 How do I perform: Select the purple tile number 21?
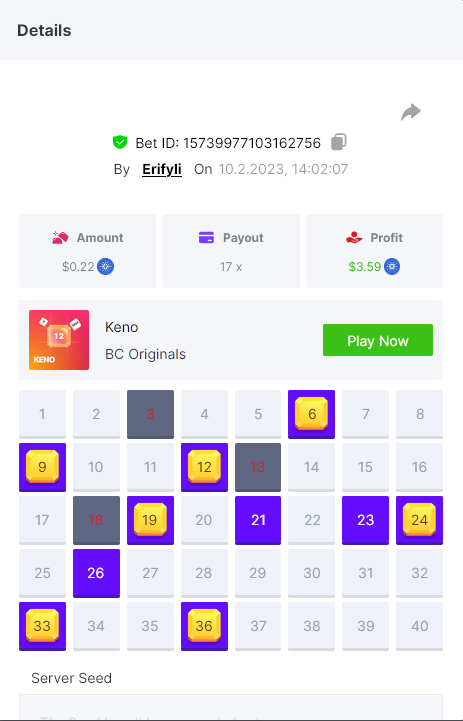coord(258,520)
